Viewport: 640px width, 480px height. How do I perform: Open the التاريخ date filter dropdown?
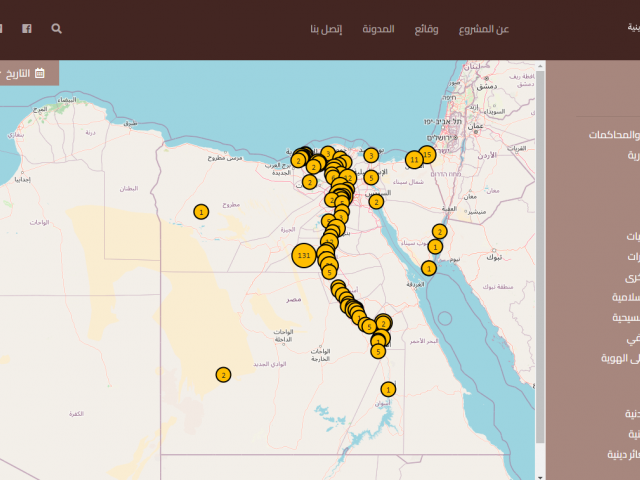pyautogui.click(x=22, y=73)
